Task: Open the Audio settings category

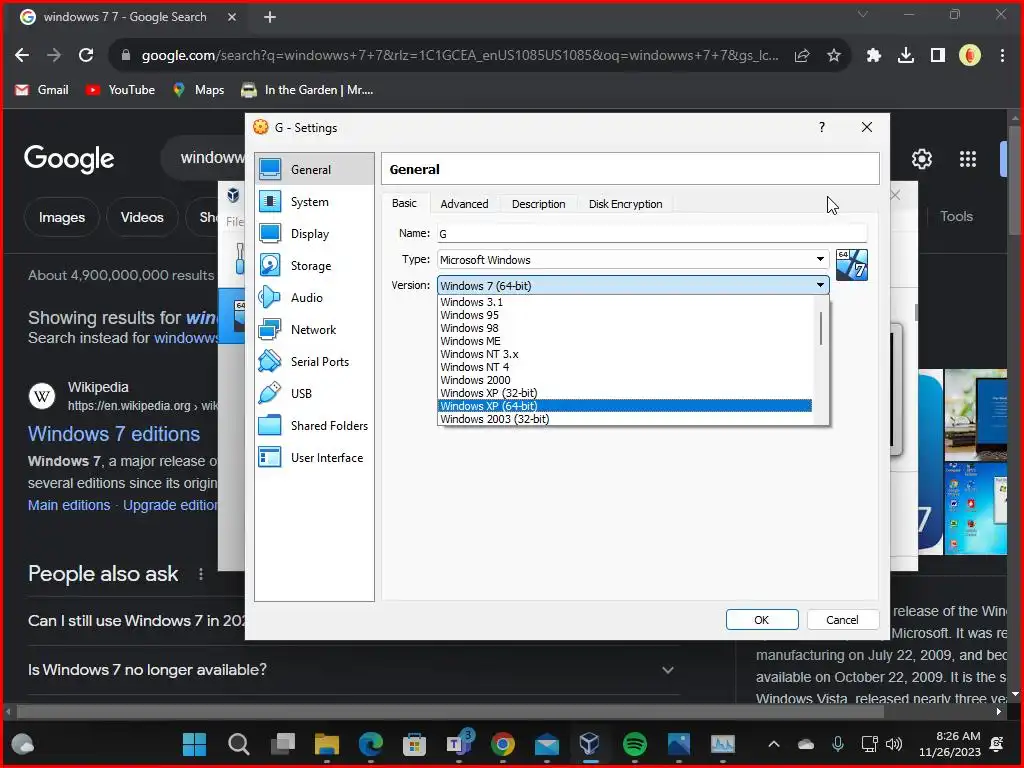Action: point(314,298)
